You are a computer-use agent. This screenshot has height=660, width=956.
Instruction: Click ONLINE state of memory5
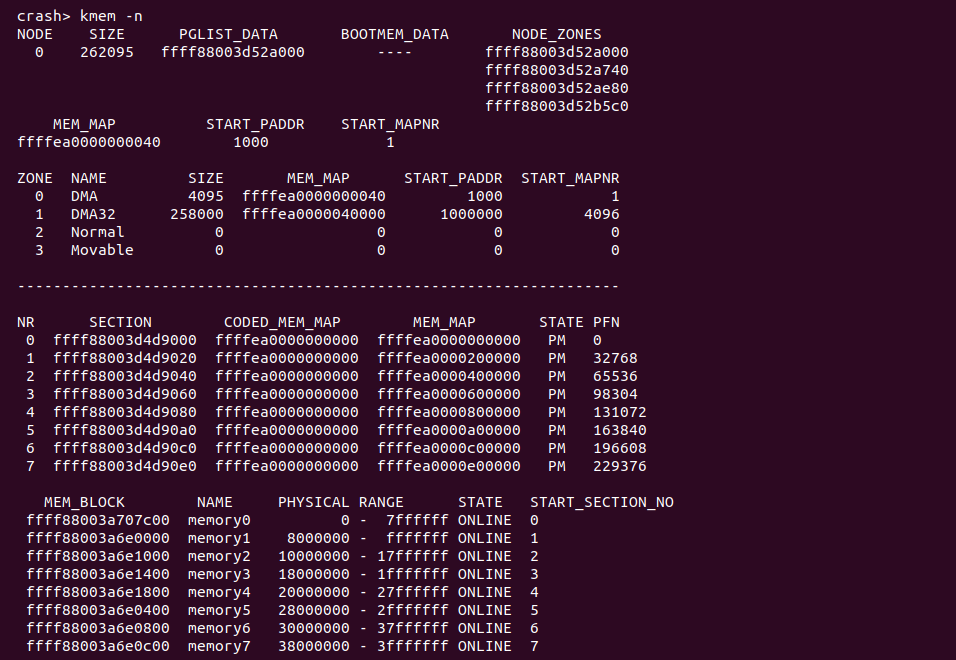[x=484, y=610]
